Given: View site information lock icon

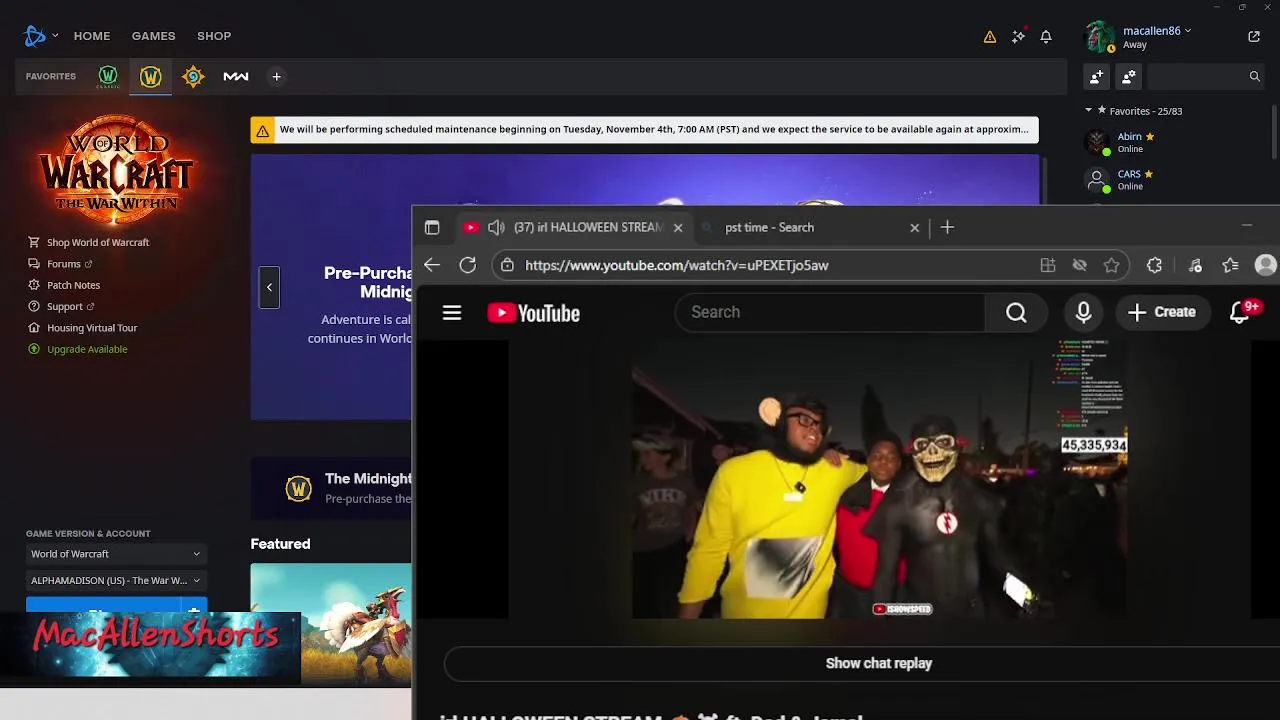Looking at the screenshot, I should pos(507,265).
